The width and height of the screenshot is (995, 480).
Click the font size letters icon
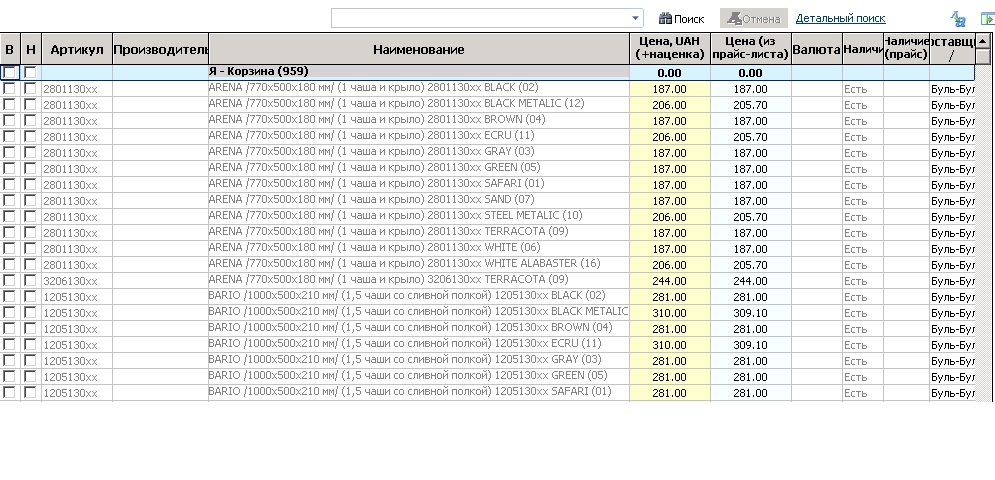coord(958,18)
